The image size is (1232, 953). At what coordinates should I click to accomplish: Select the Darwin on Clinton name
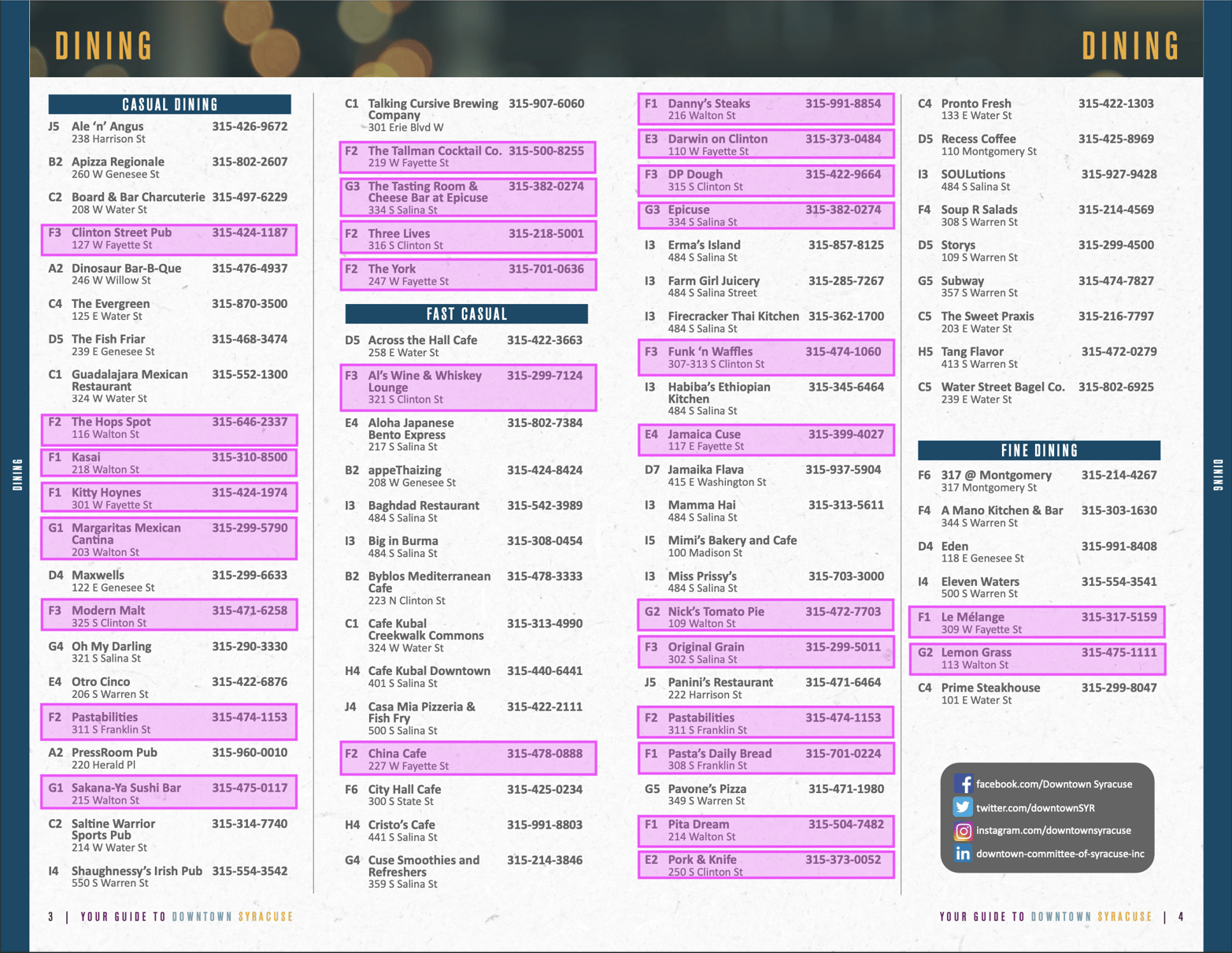[718, 139]
